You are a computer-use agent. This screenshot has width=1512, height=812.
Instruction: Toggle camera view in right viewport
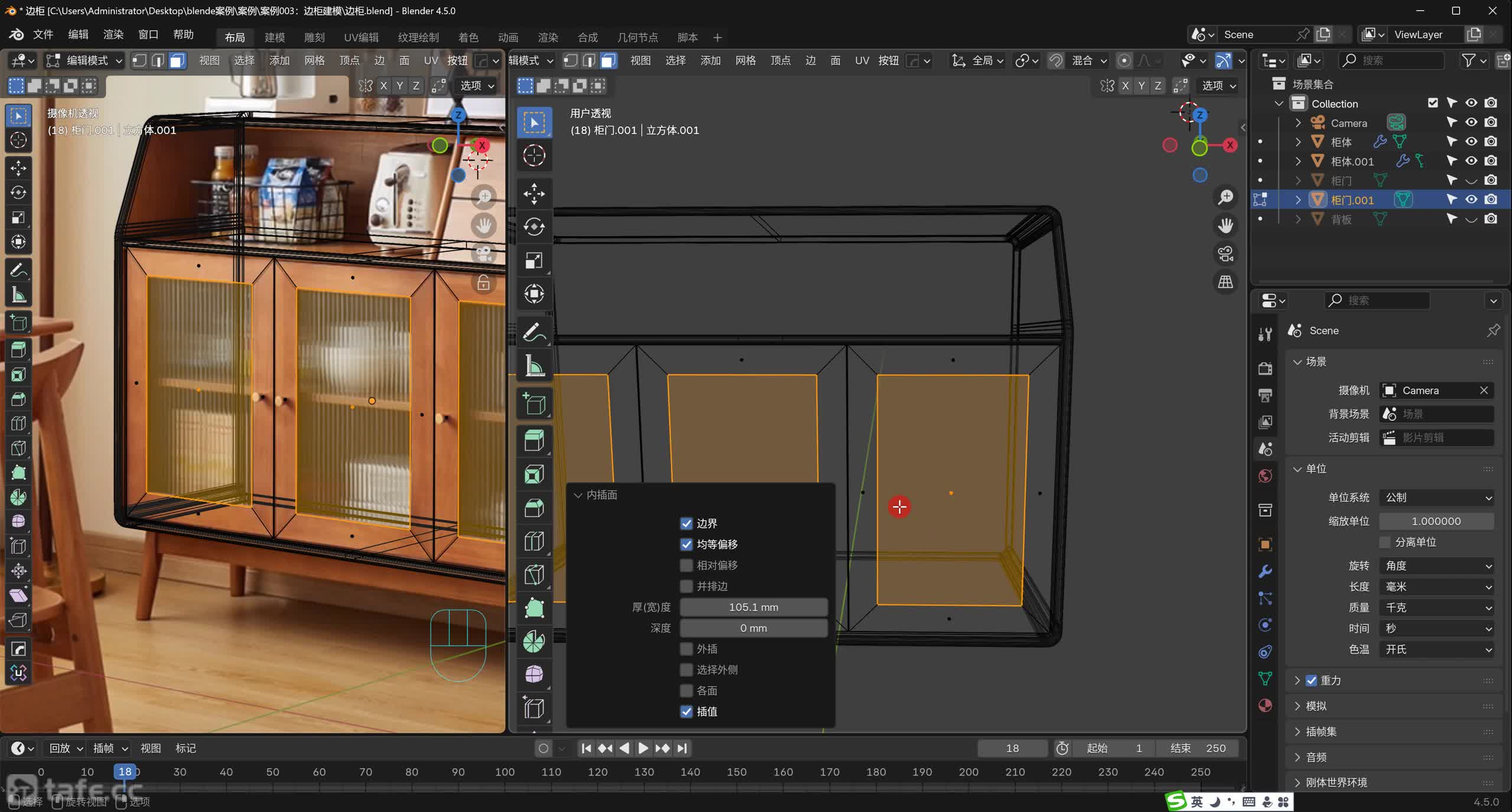1226,254
